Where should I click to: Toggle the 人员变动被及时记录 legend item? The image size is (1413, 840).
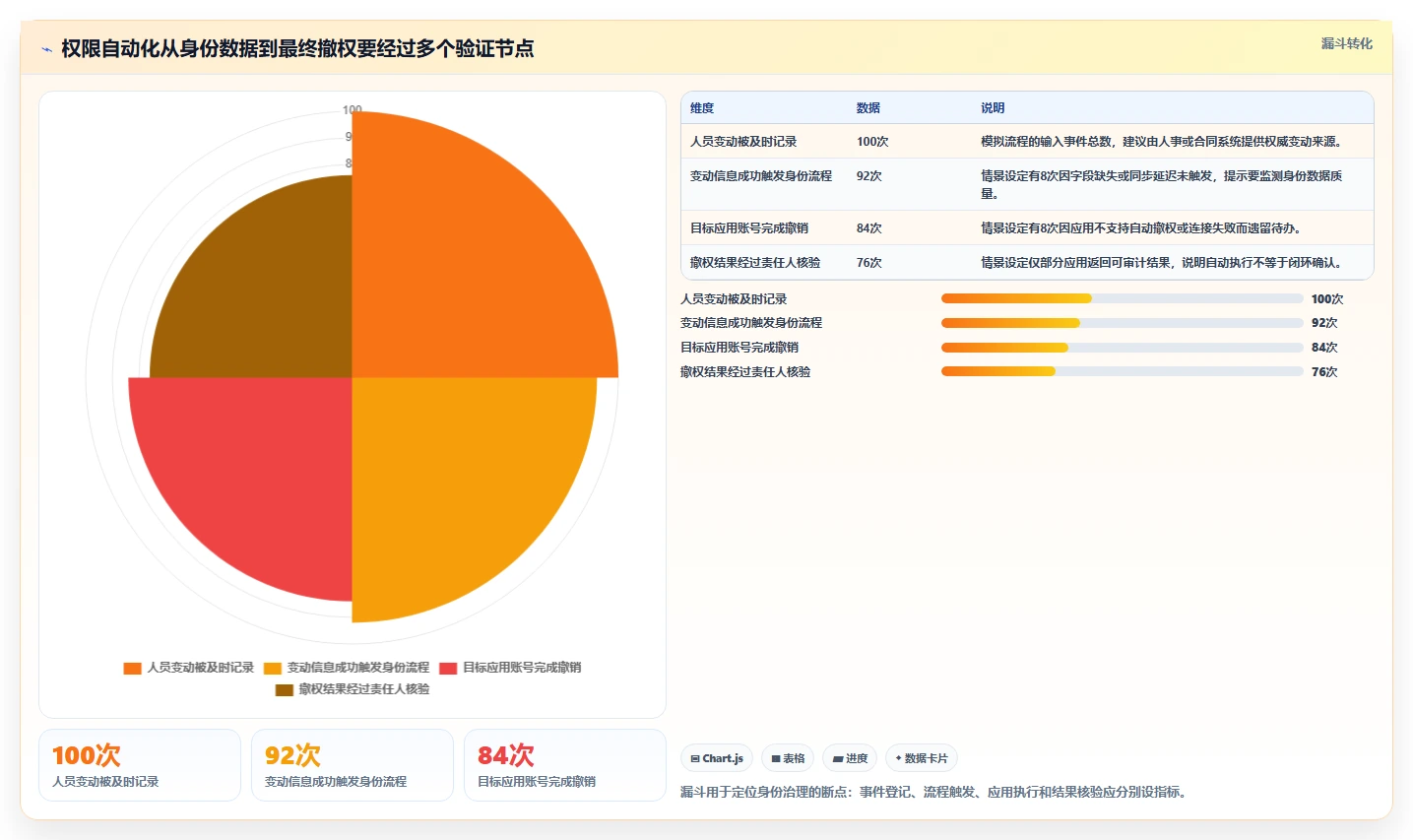coord(189,668)
